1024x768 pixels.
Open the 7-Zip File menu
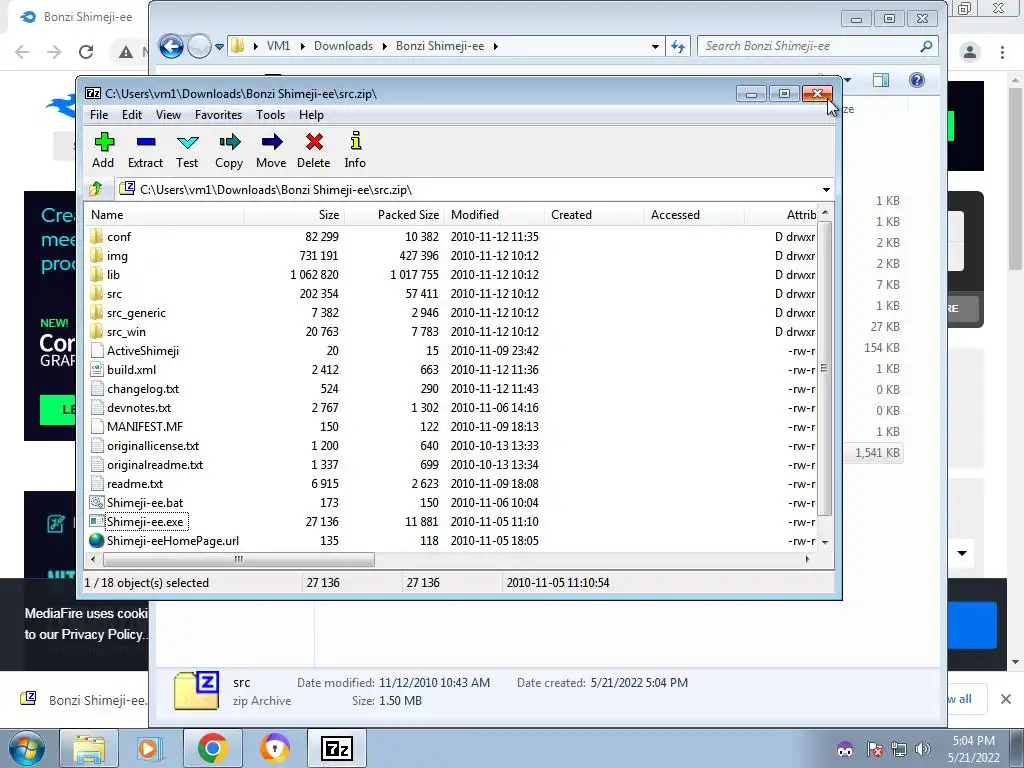[x=99, y=115]
